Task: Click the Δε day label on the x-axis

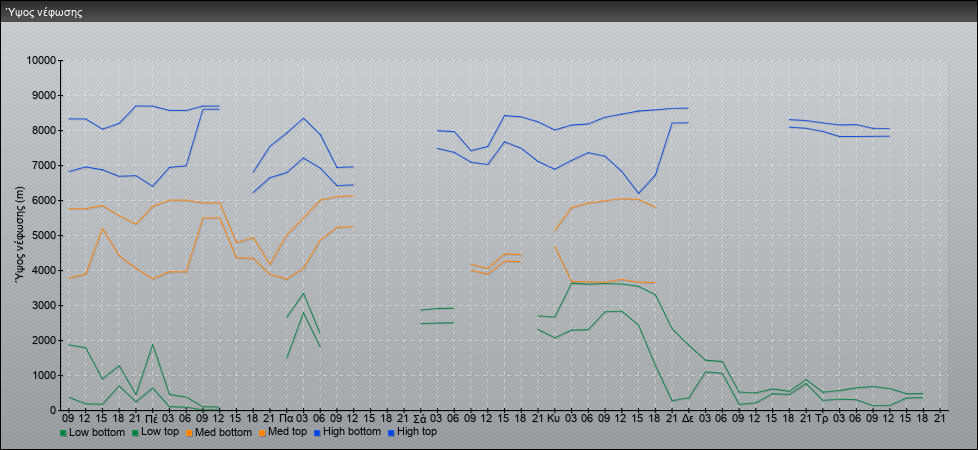Action: tap(688, 418)
